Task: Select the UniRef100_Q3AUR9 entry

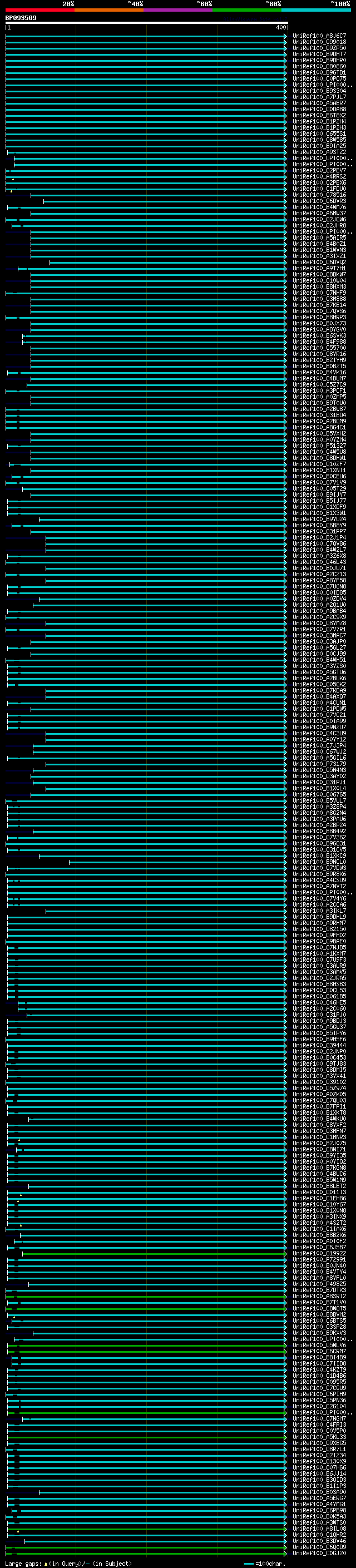Action: pos(319,966)
